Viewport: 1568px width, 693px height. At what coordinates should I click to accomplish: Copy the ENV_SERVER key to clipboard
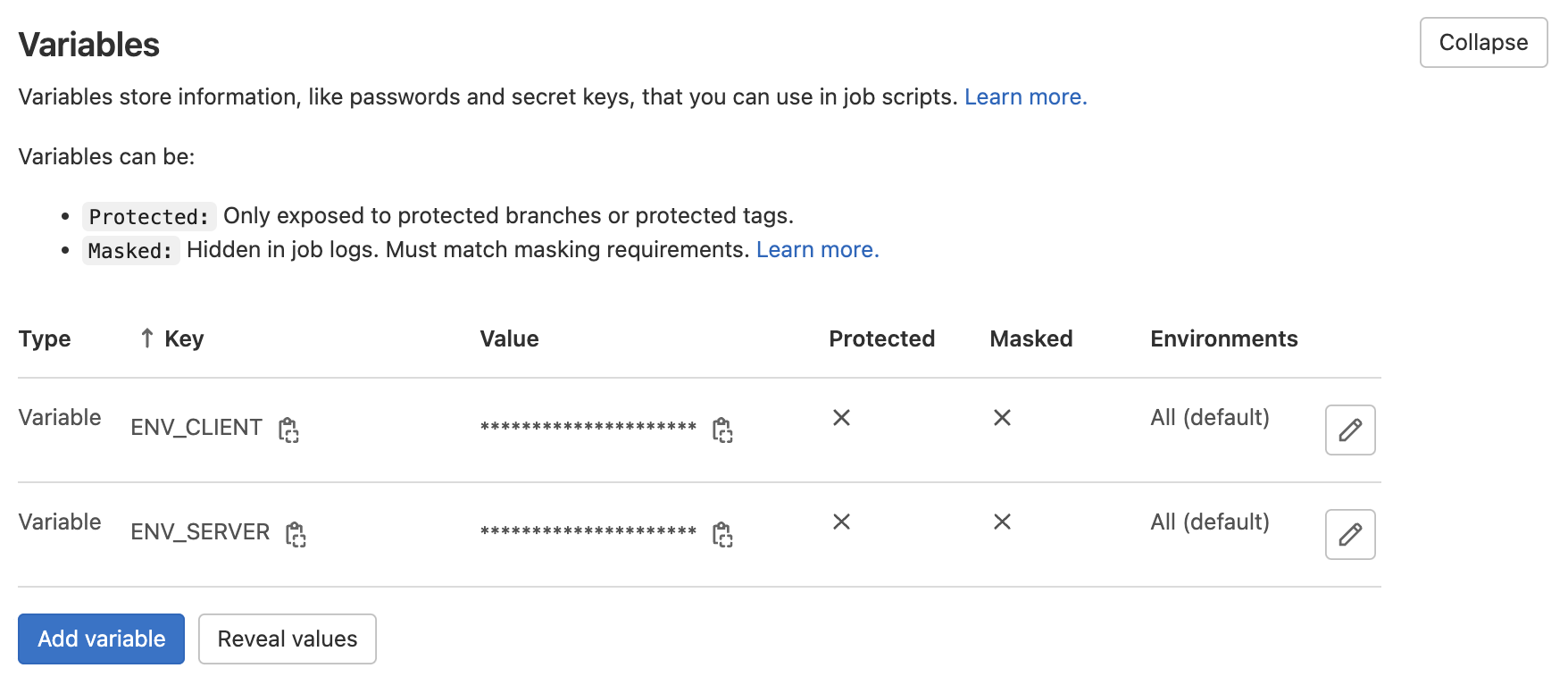296,534
